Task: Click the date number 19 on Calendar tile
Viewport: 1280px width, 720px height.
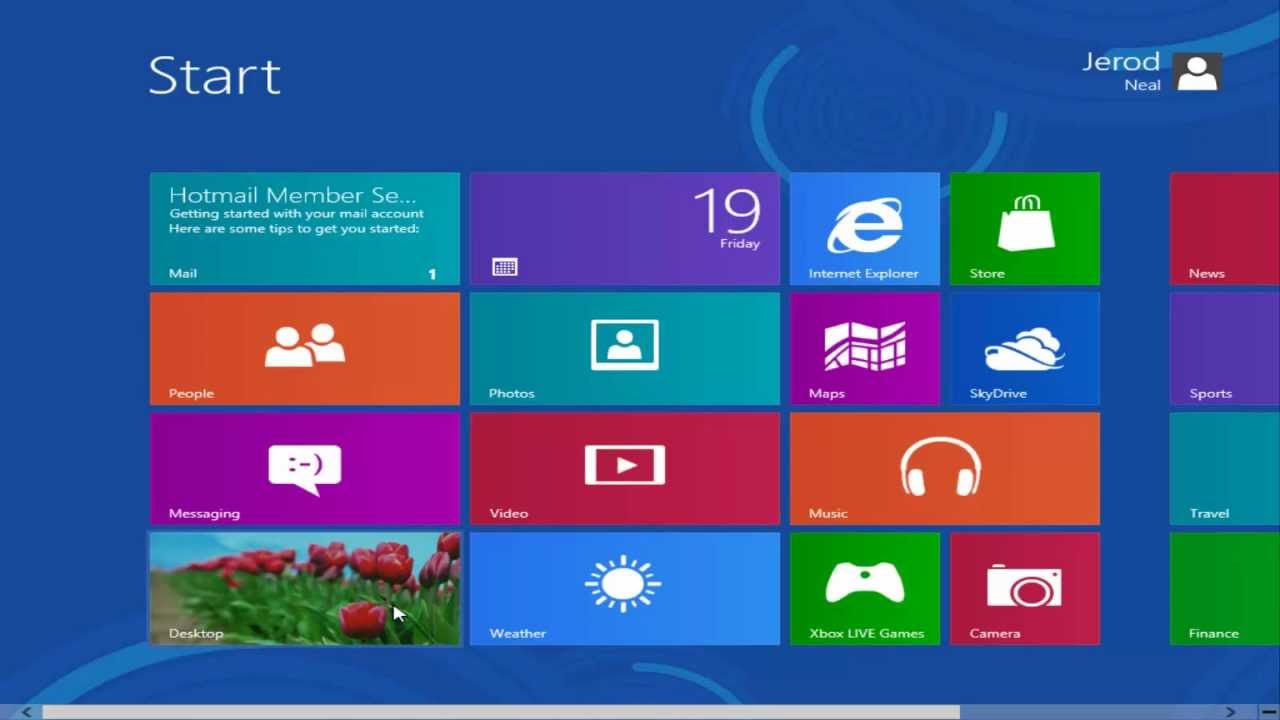Action: pyautogui.click(x=727, y=211)
